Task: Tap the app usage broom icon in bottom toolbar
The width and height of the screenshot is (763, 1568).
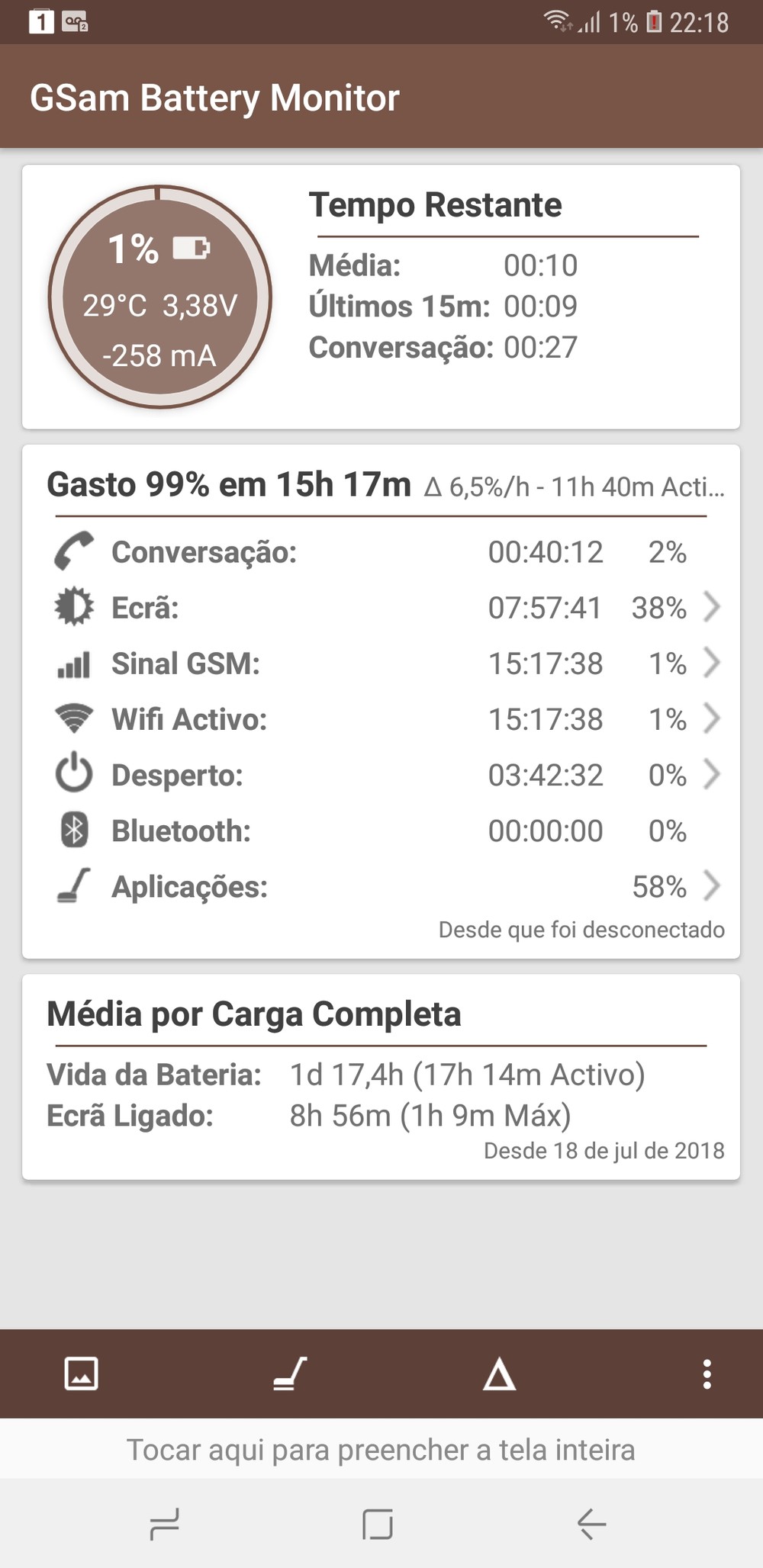Action: point(290,1374)
